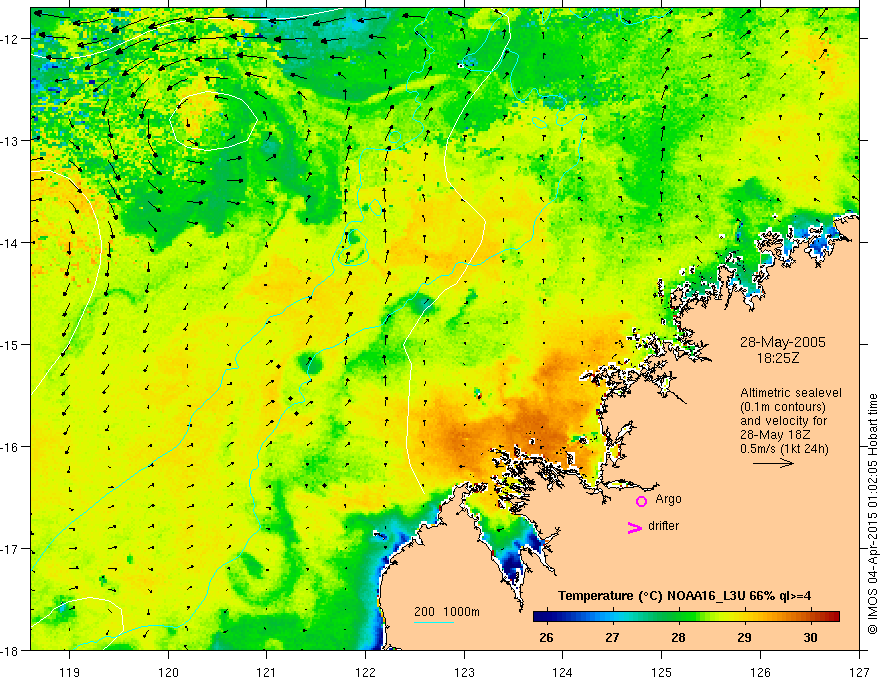Click the longitude axis label 124
Viewport: 880px width, 680px height.
tap(563, 672)
